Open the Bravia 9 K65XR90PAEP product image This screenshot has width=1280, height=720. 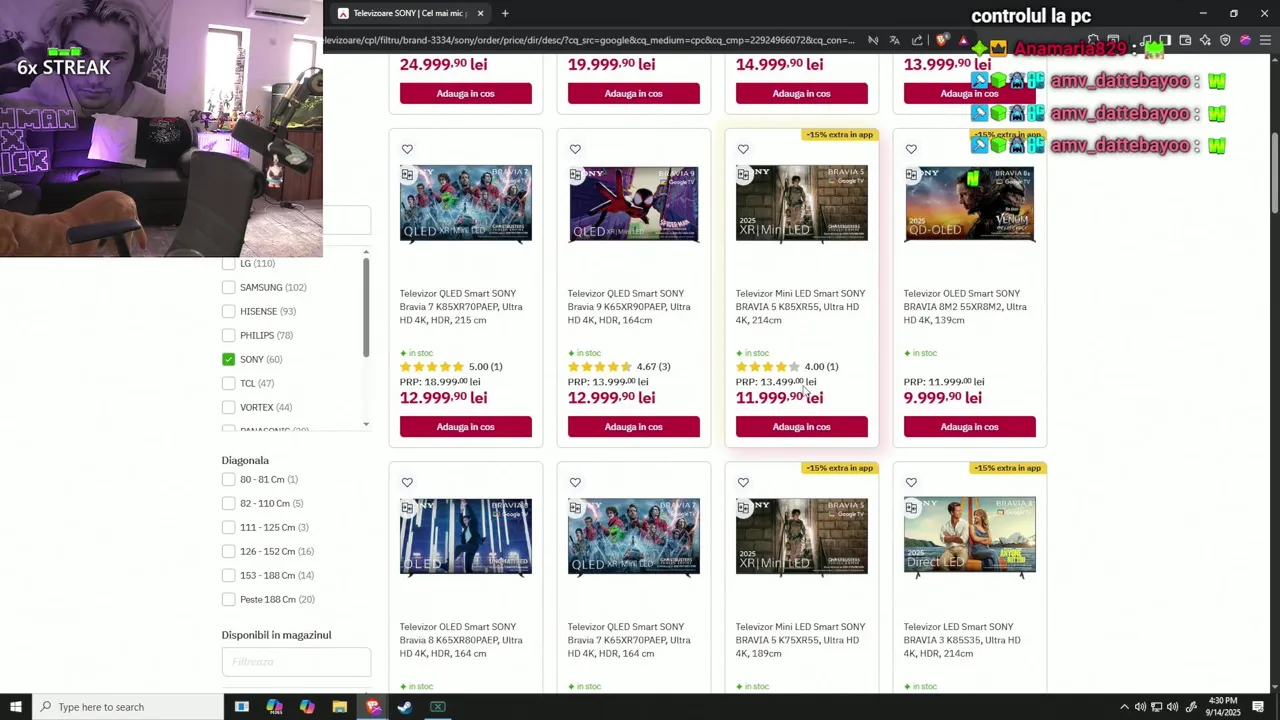click(x=634, y=204)
